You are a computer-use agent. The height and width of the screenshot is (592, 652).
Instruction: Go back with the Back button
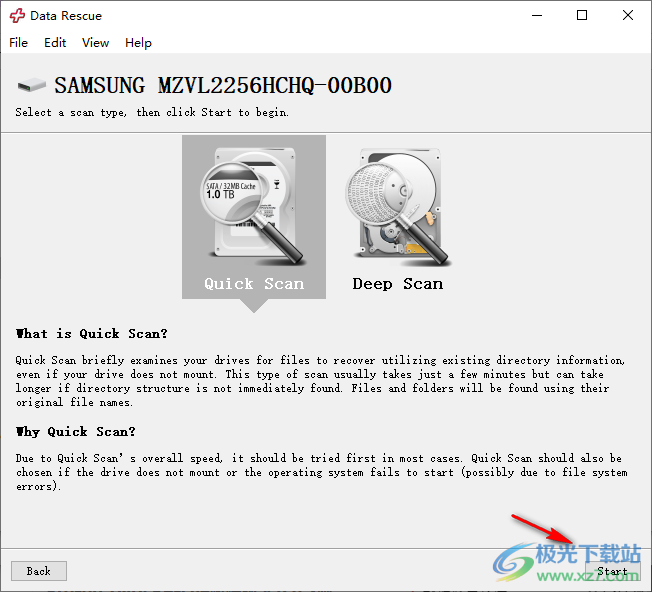click(x=39, y=571)
